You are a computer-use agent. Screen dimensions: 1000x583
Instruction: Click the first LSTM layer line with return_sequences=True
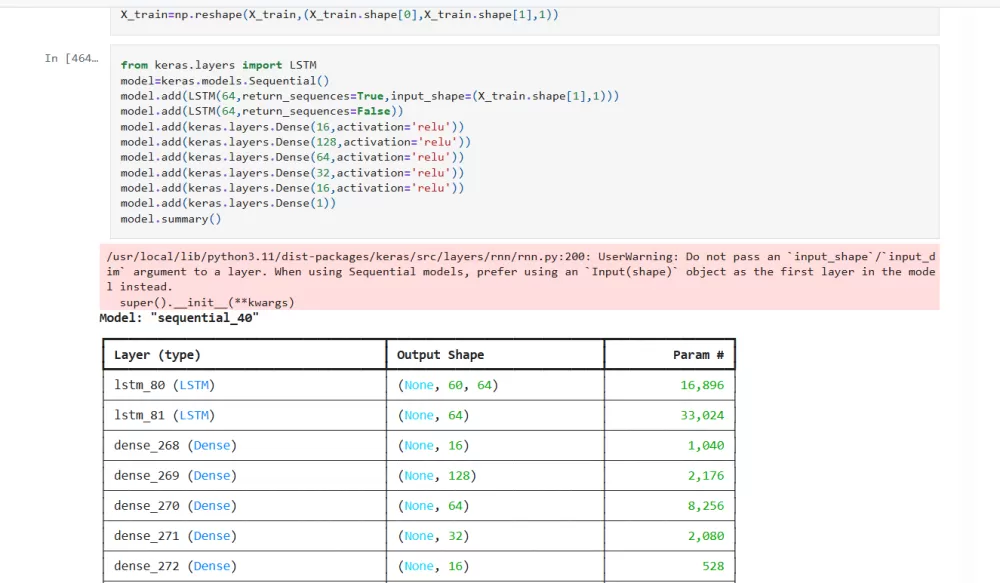coord(369,96)
